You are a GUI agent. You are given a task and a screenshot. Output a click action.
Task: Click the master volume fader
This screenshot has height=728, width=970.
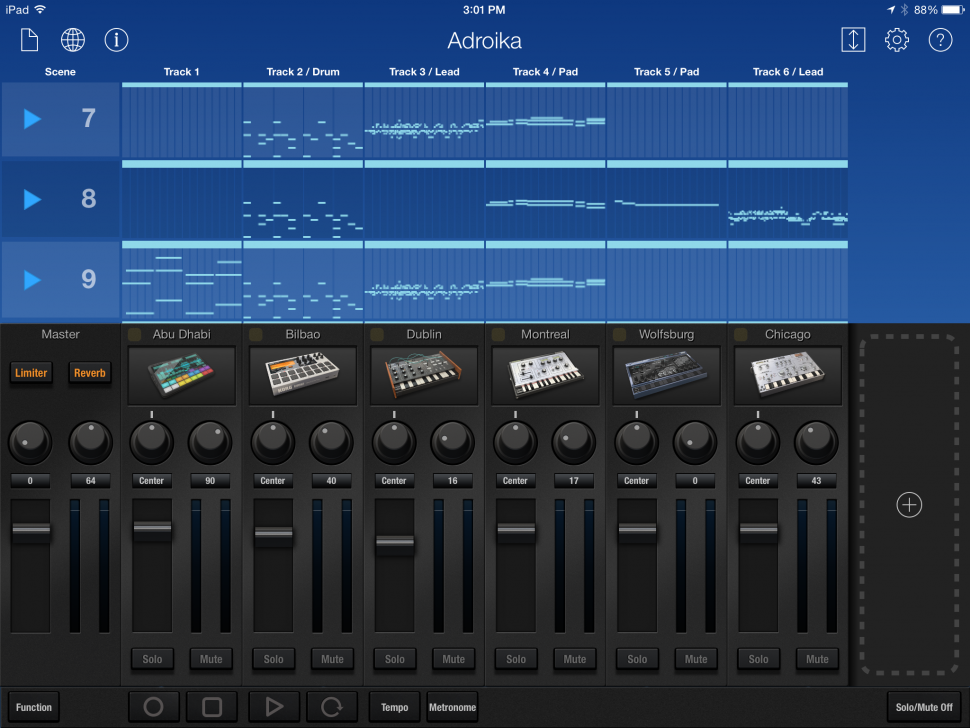(x=31, y=529)
